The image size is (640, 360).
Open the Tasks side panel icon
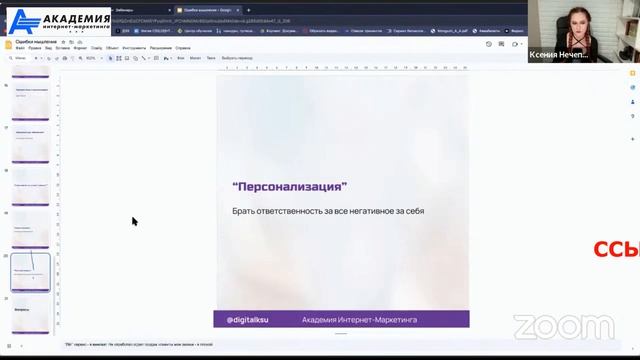[x=633, y=88]
